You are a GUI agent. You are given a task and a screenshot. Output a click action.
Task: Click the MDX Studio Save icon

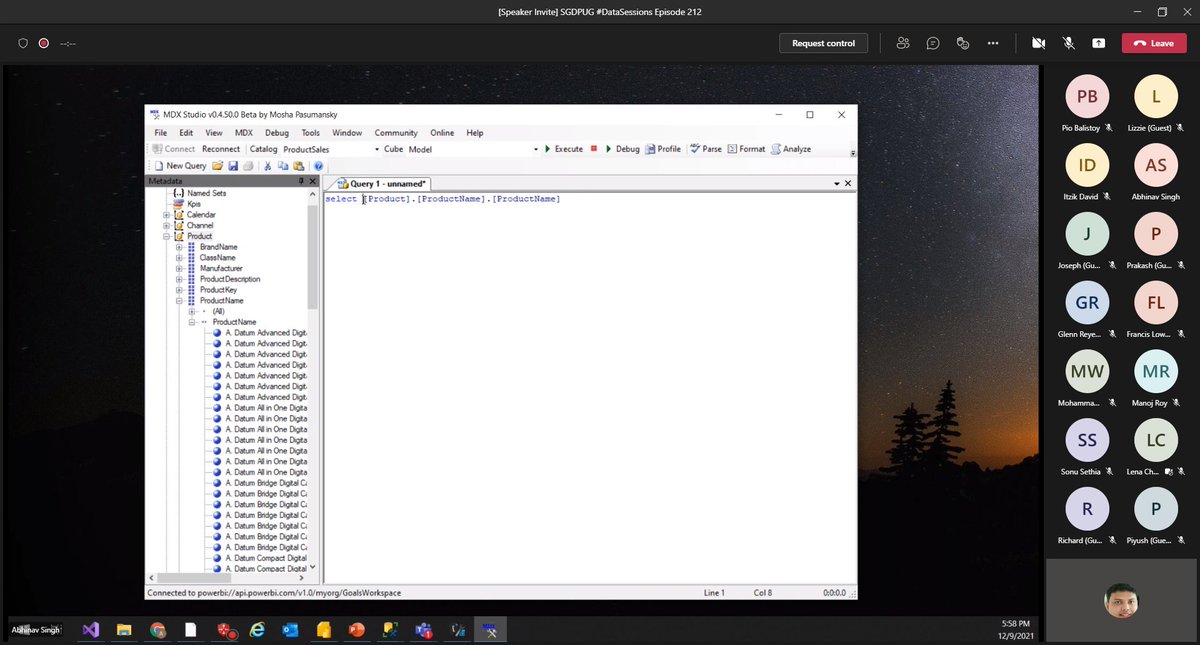(x=233, y=166)
